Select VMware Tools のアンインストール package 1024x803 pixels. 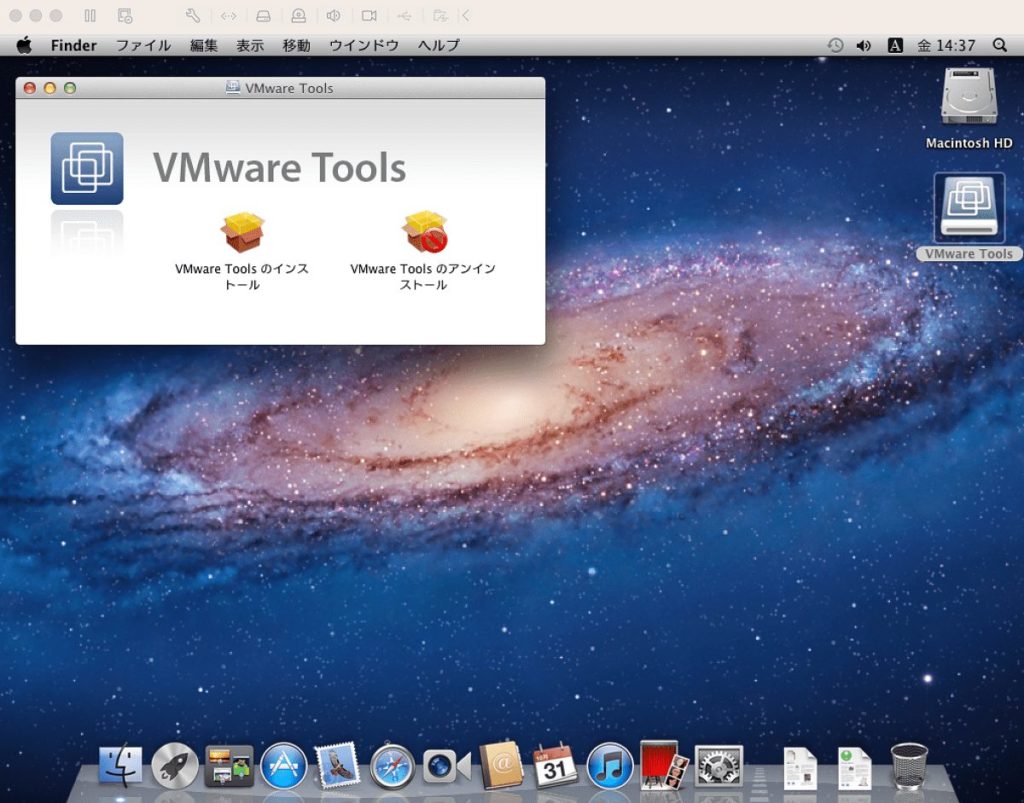(423, 251)
